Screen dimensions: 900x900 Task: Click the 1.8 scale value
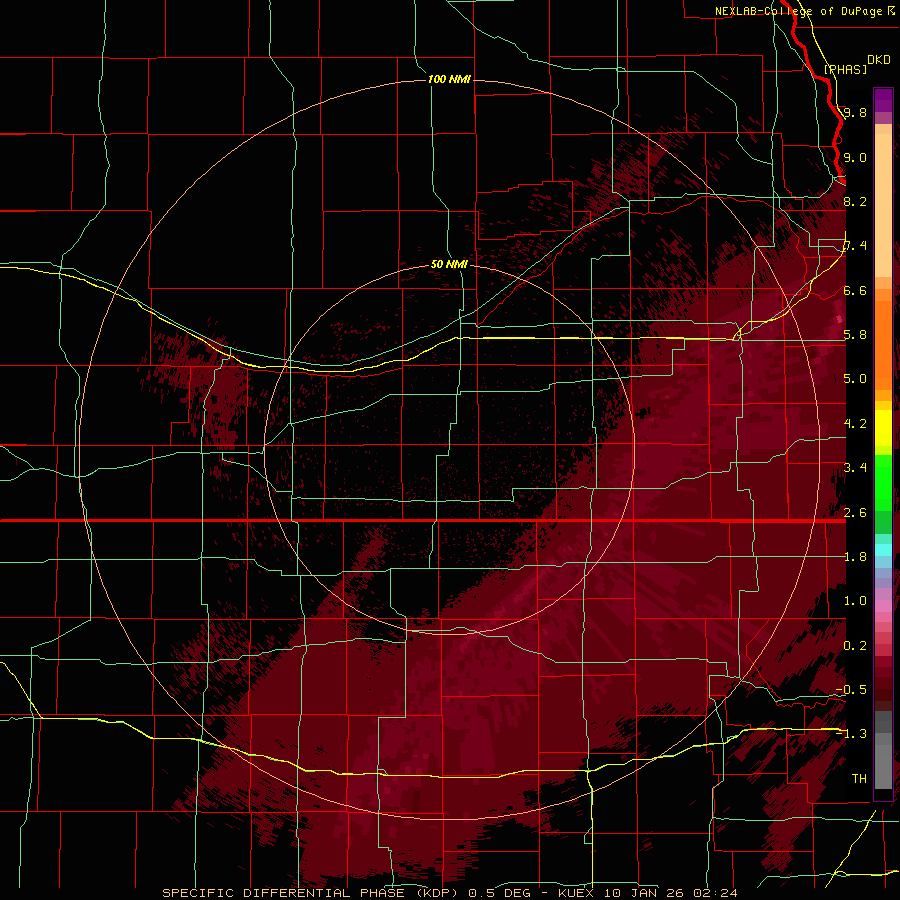click(855, 556)
